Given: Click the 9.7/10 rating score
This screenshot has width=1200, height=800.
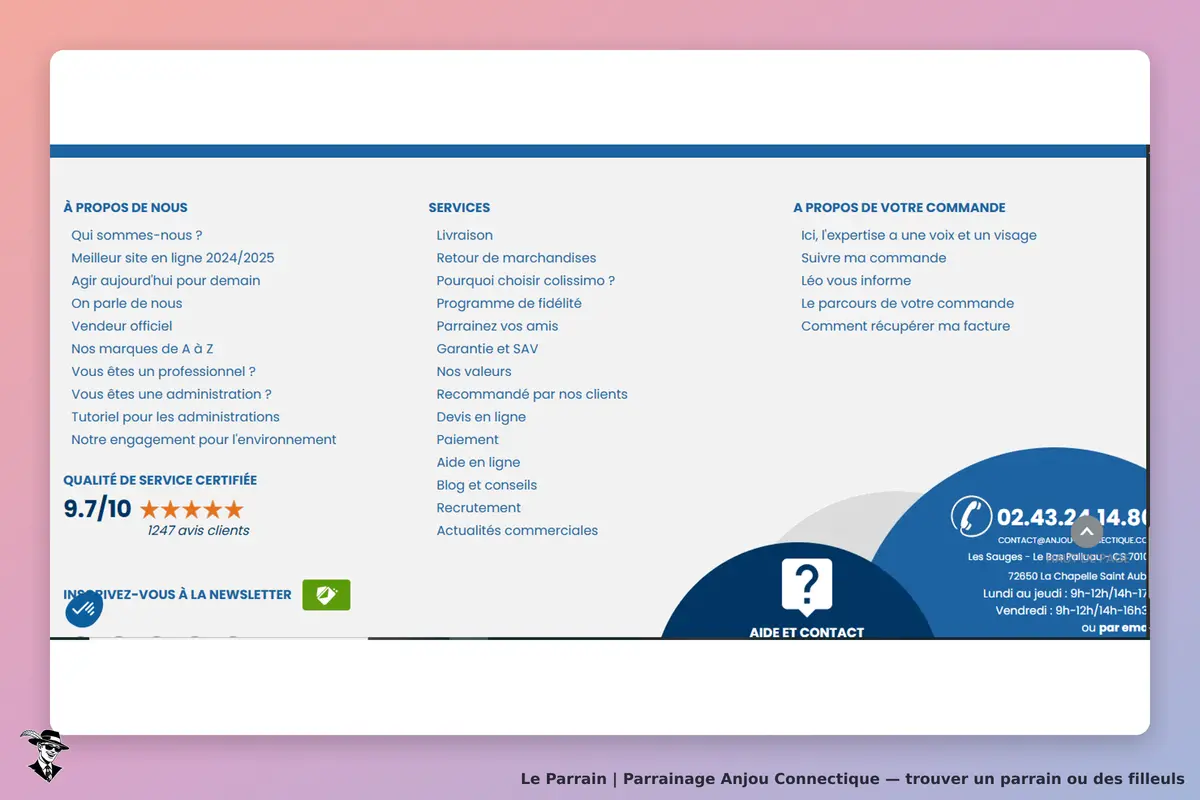Looking at the screenshot, I should (x=97, y=509).
